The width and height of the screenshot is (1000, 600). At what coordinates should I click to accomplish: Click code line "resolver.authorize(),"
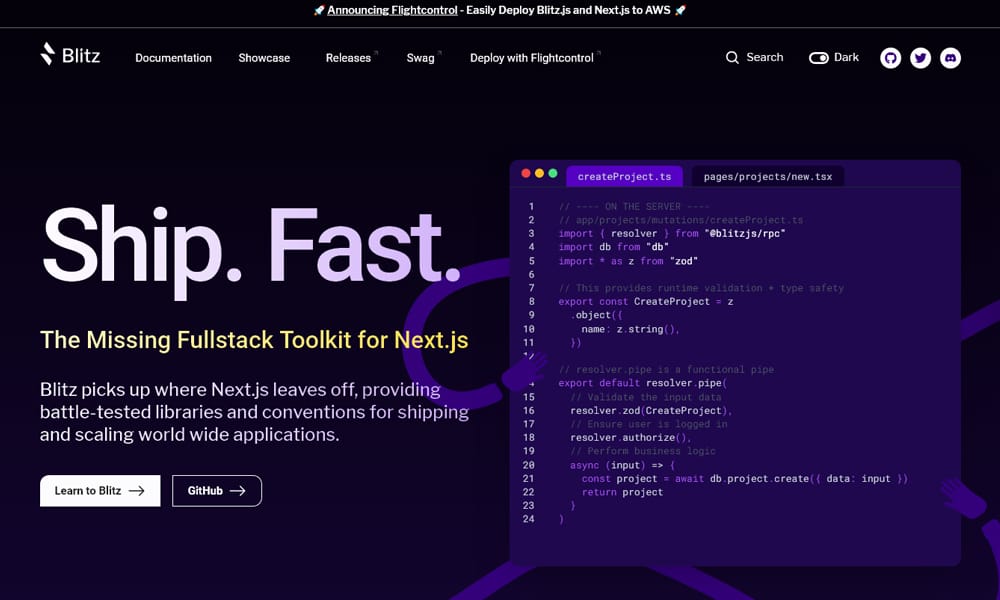pos(631,437)
